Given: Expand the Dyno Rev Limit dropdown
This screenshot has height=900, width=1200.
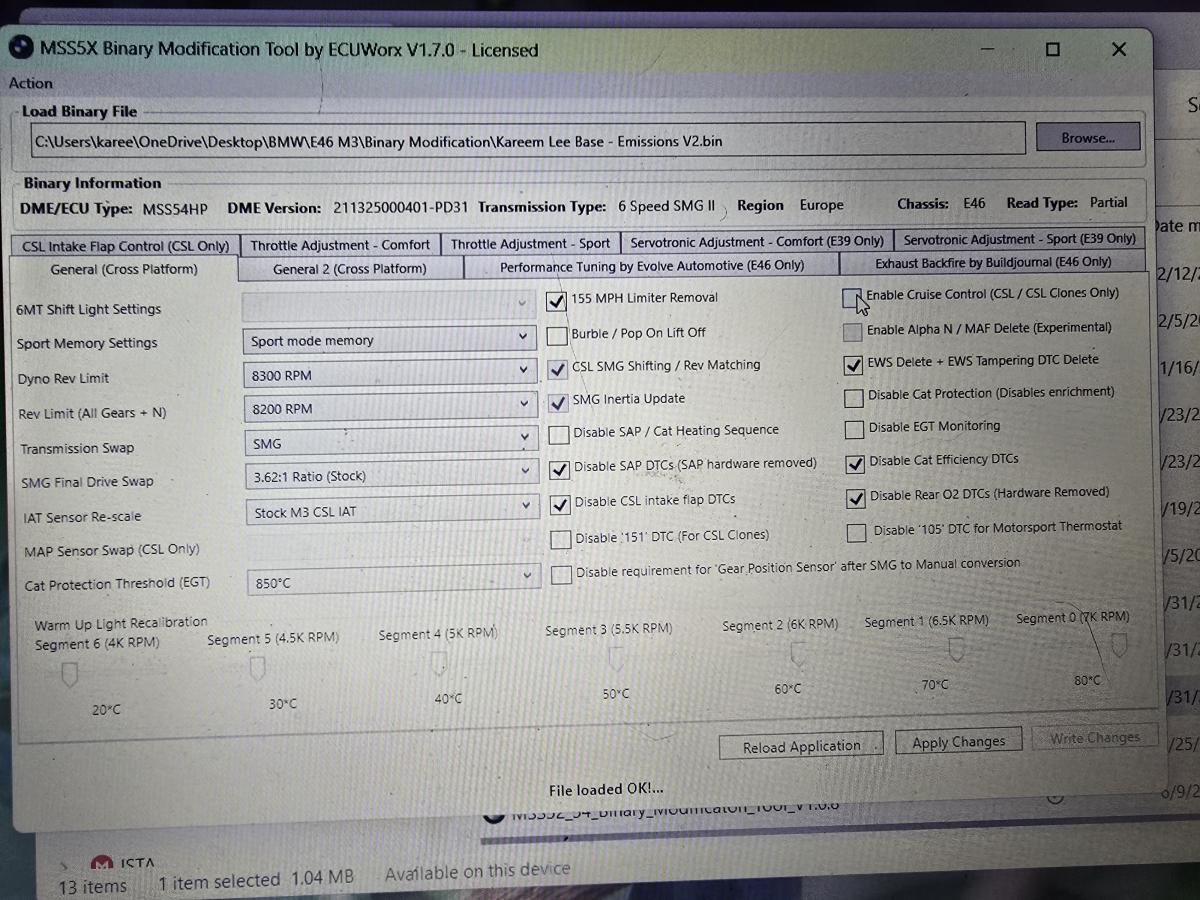Looking at the screenshot, I should (389, 374).
